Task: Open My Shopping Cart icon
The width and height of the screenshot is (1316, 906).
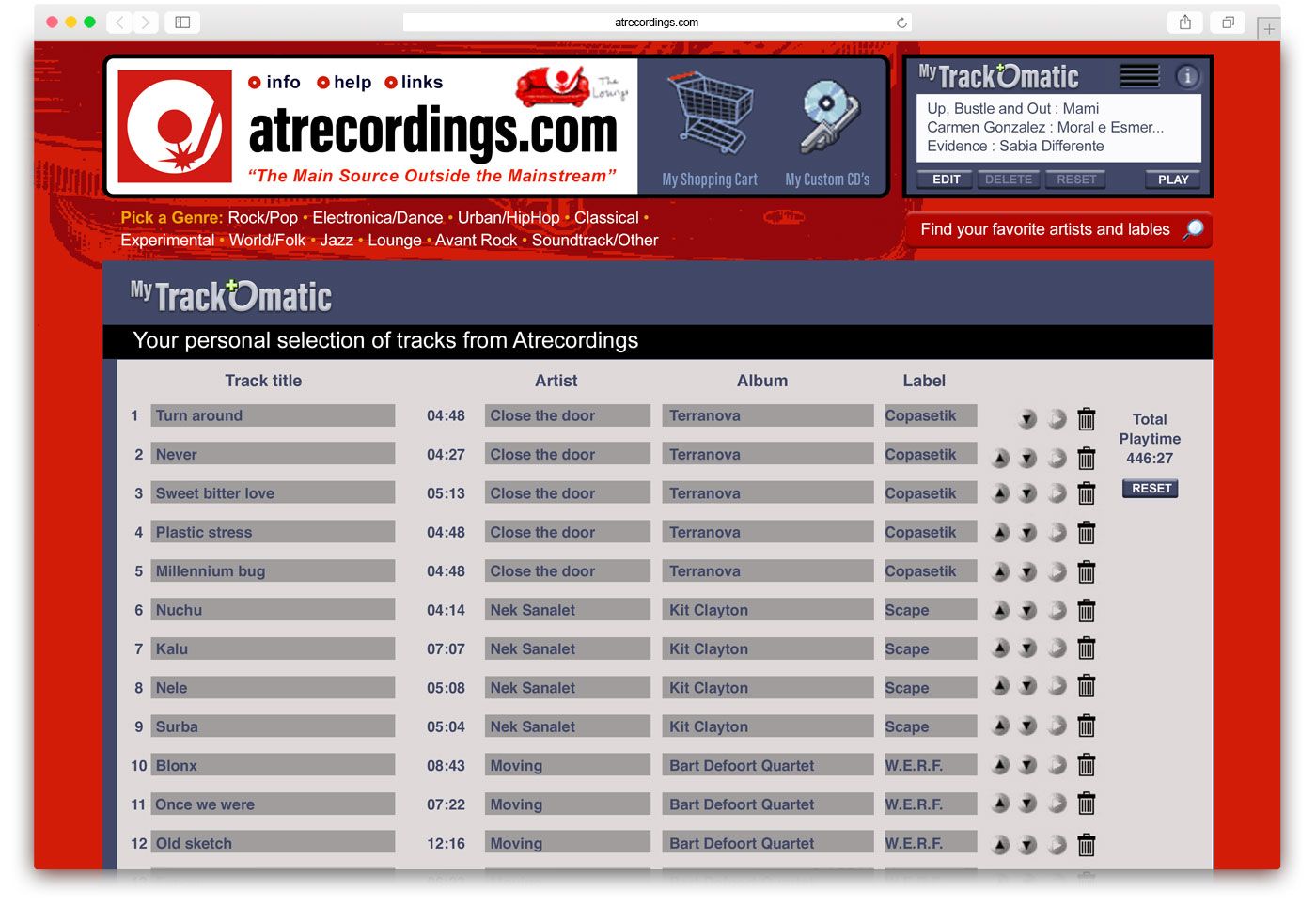Action: click(x=710, y=116)
